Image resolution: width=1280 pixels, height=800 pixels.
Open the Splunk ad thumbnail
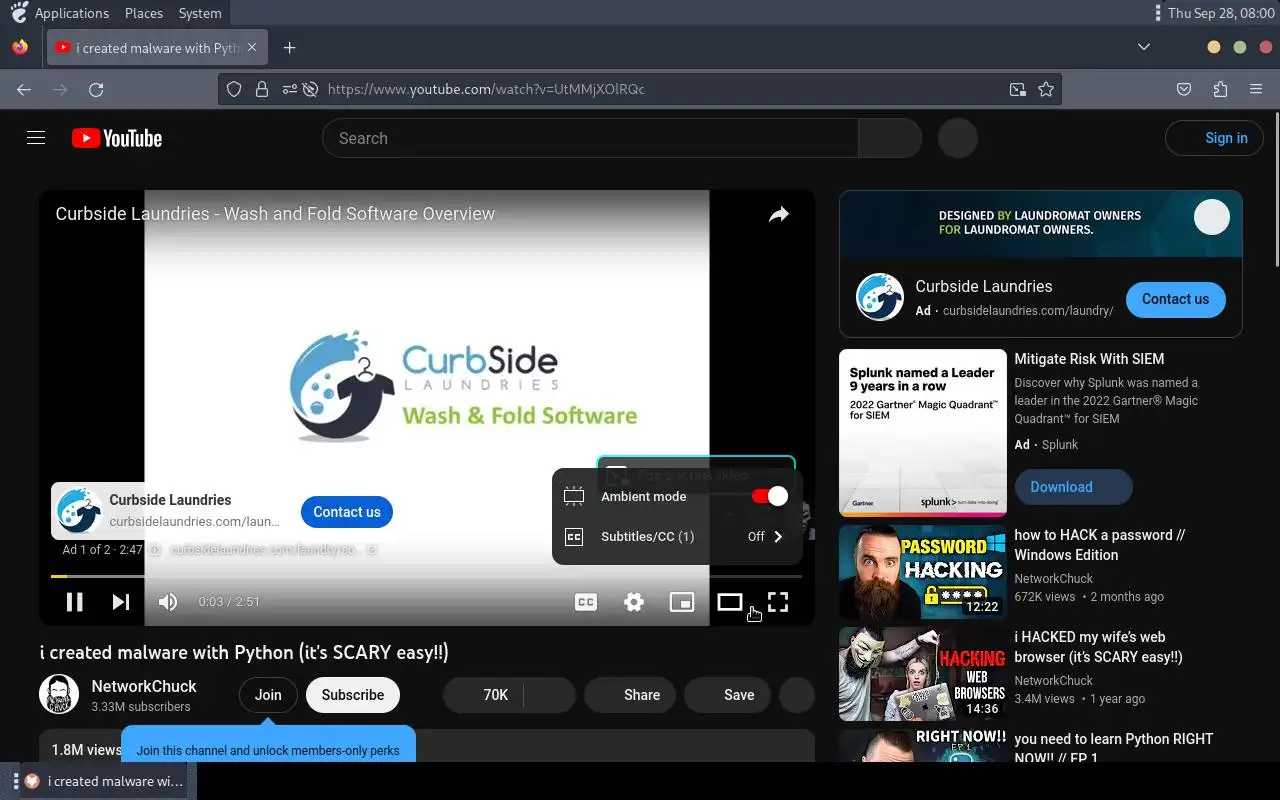(x=922, y=433)
